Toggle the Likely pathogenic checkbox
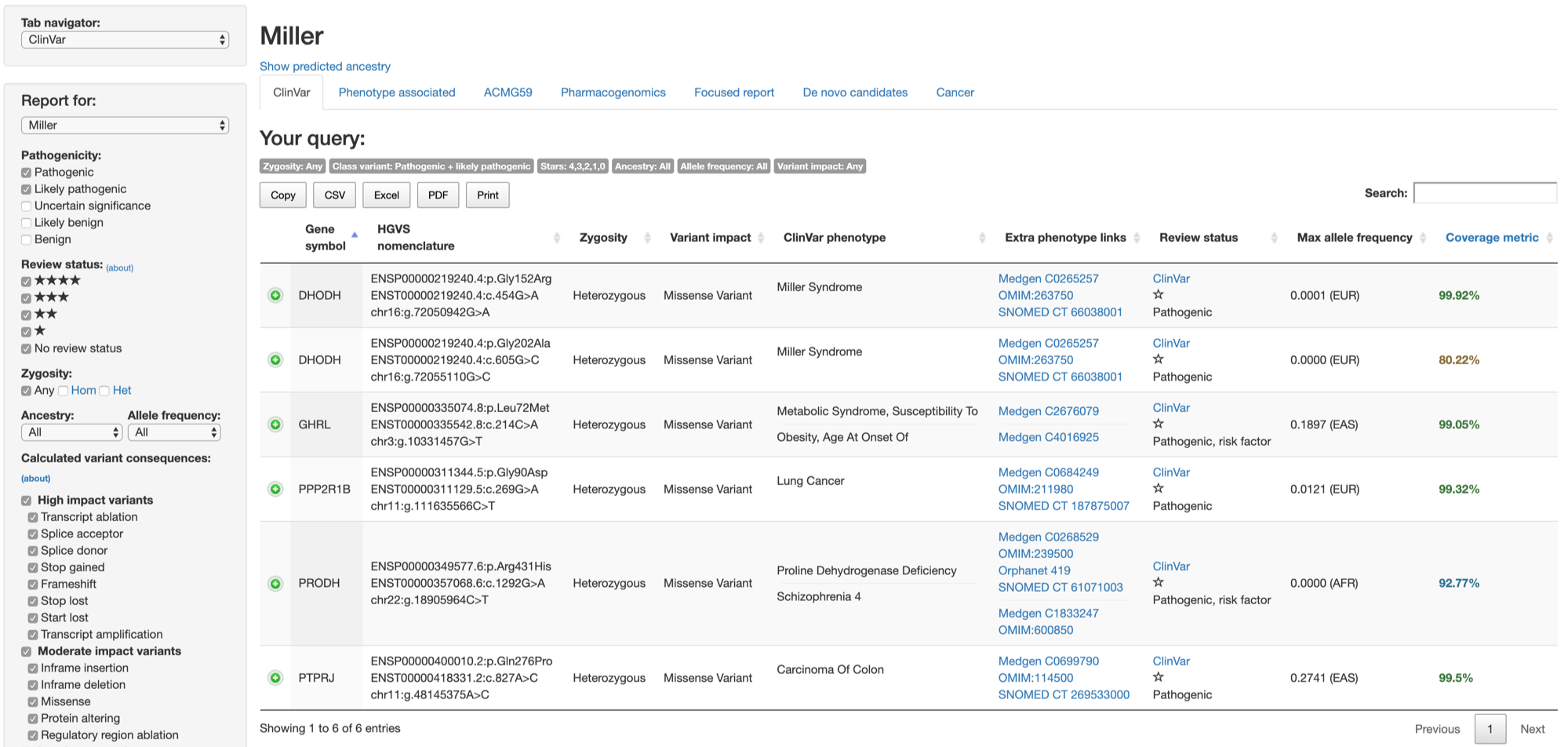The image size is (1568, 747). [x=27, y=189]
